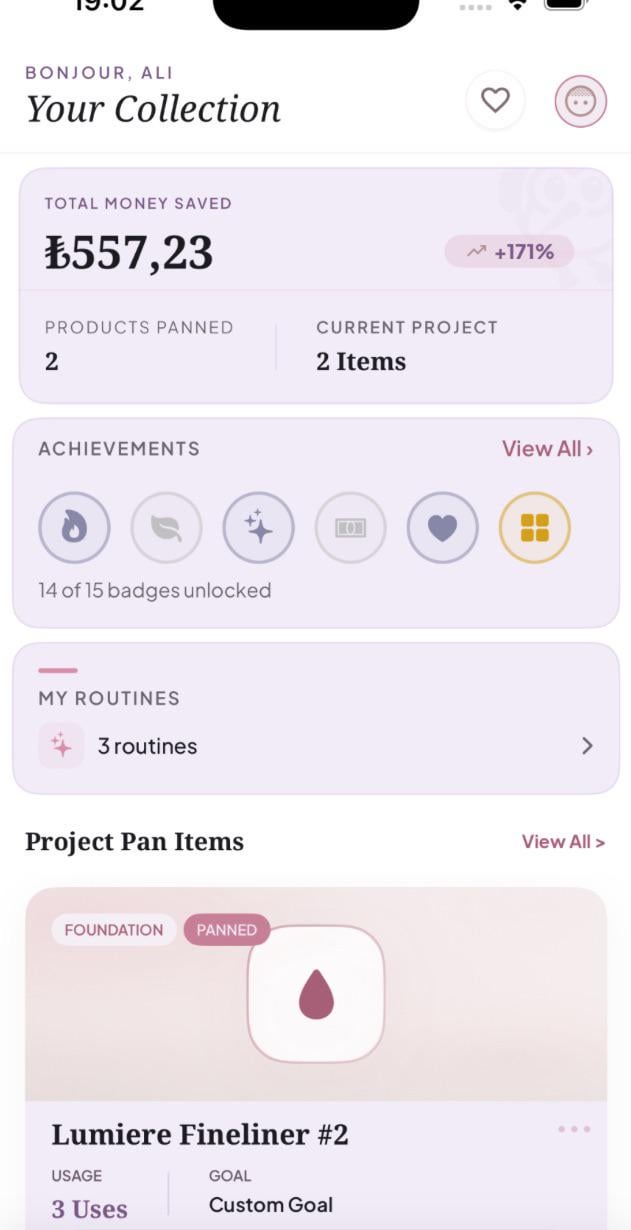Select the flame streak achievement badge

[x=74, y=528]
